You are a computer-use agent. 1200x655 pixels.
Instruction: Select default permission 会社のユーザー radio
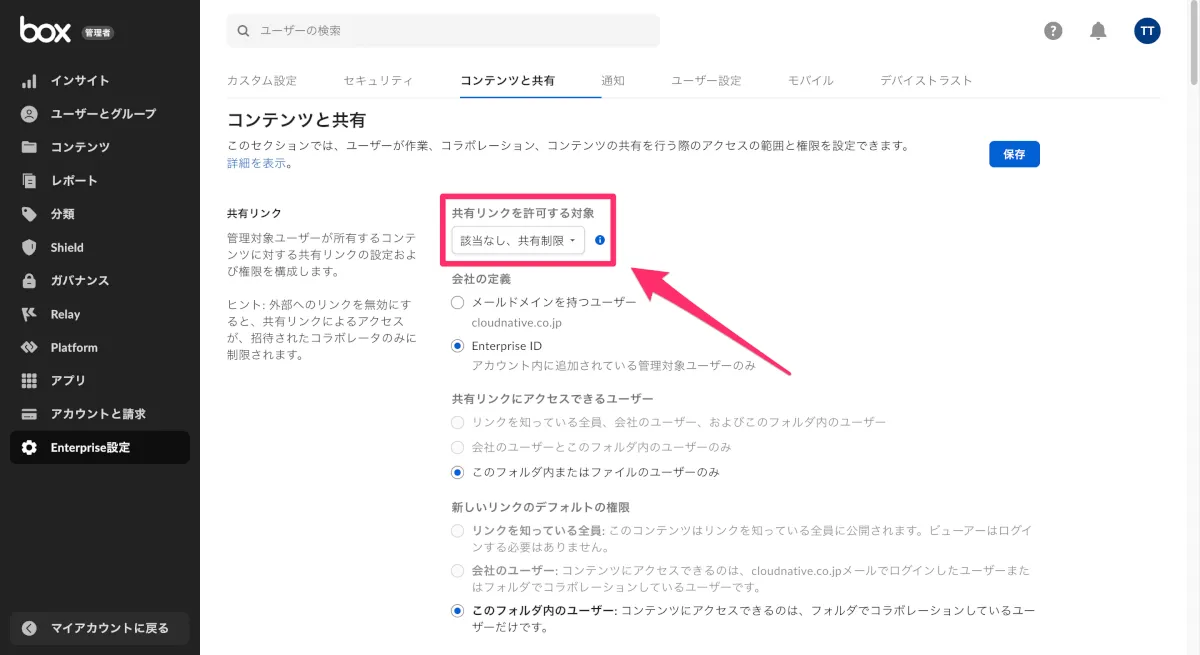(458, 570)
